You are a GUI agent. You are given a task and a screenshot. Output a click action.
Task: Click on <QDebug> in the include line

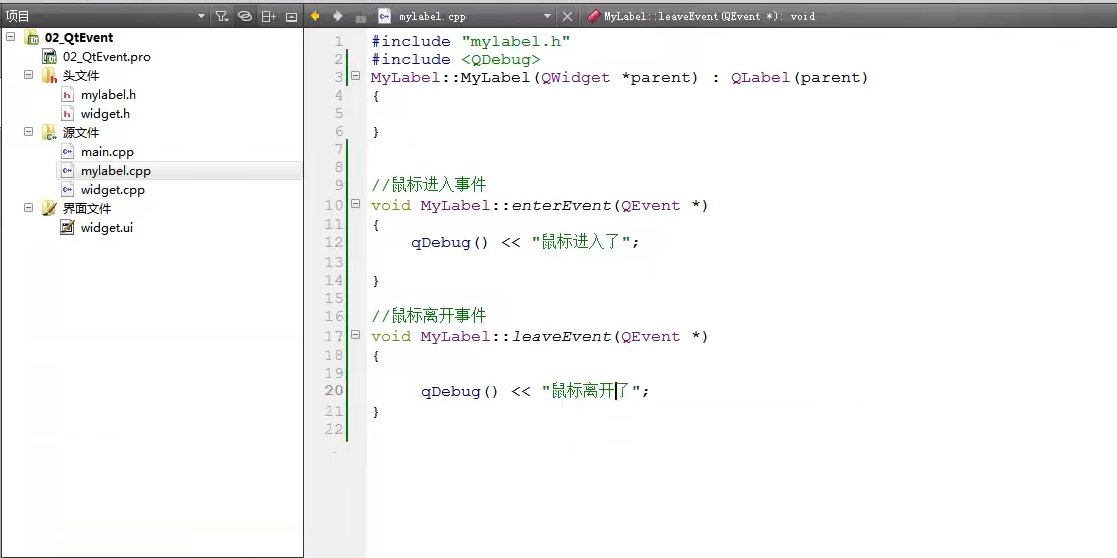[x=501, y=60]
